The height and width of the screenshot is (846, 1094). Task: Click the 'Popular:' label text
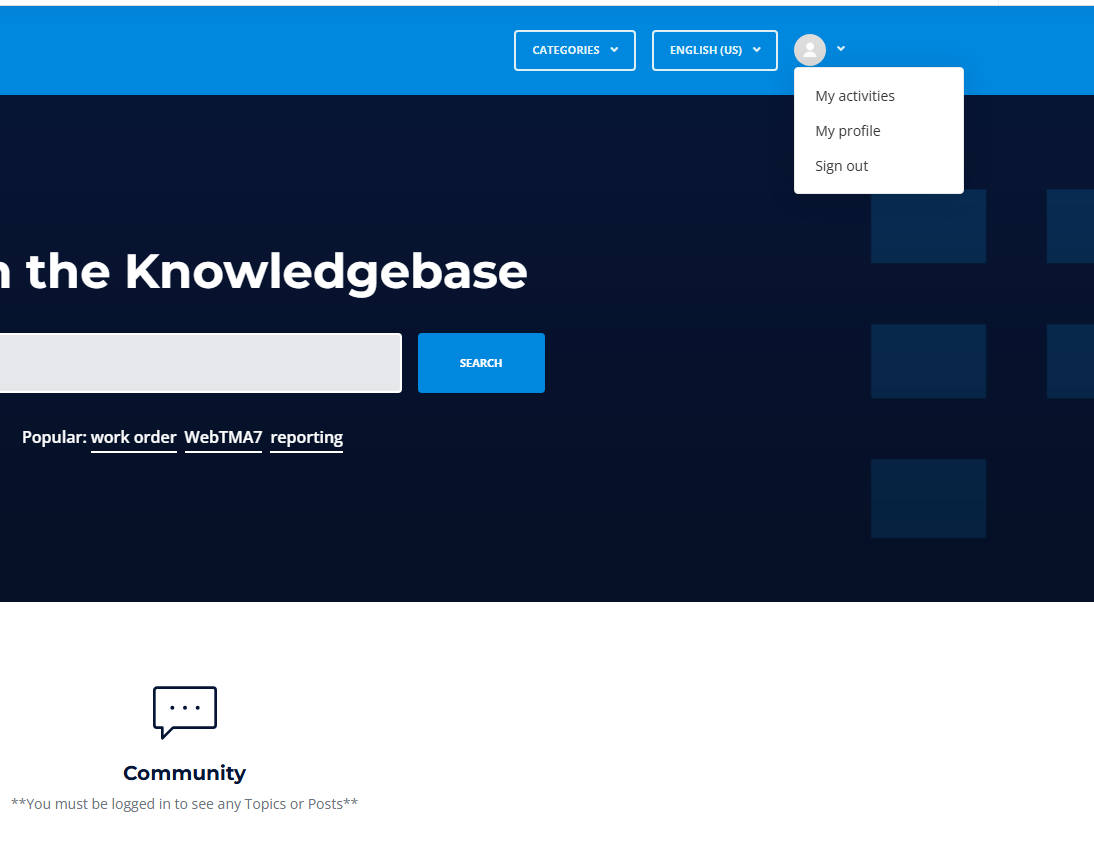tap(54, 437)
